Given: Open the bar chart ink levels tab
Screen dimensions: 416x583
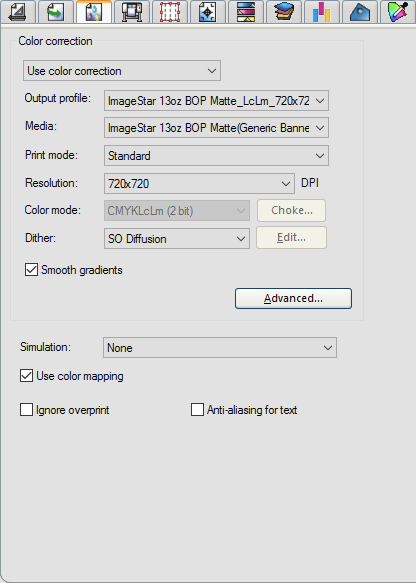Looking at the screenshot, I should click(x=321, y=12).
